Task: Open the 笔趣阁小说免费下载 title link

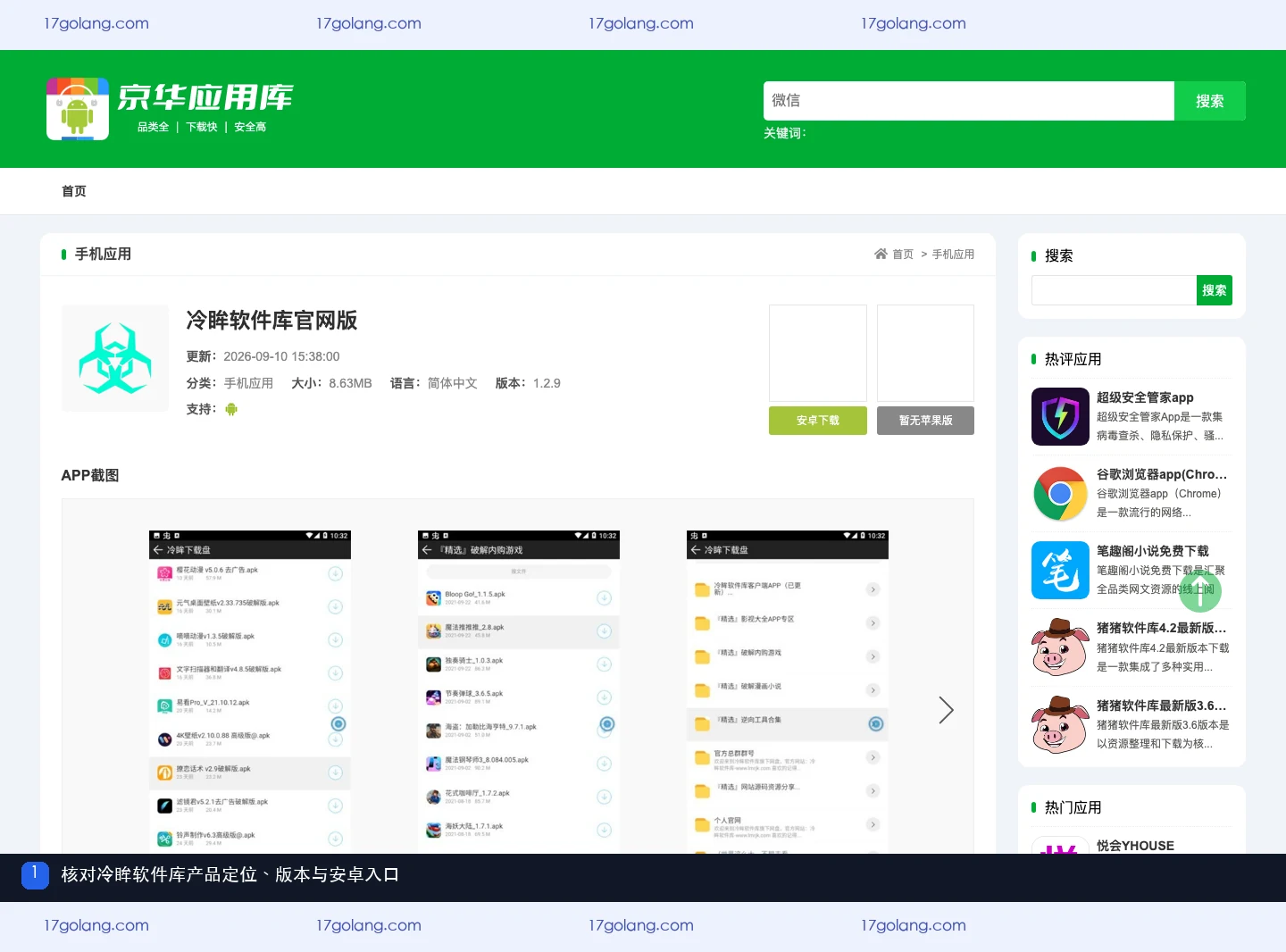Action: (x=1153, y=551)
